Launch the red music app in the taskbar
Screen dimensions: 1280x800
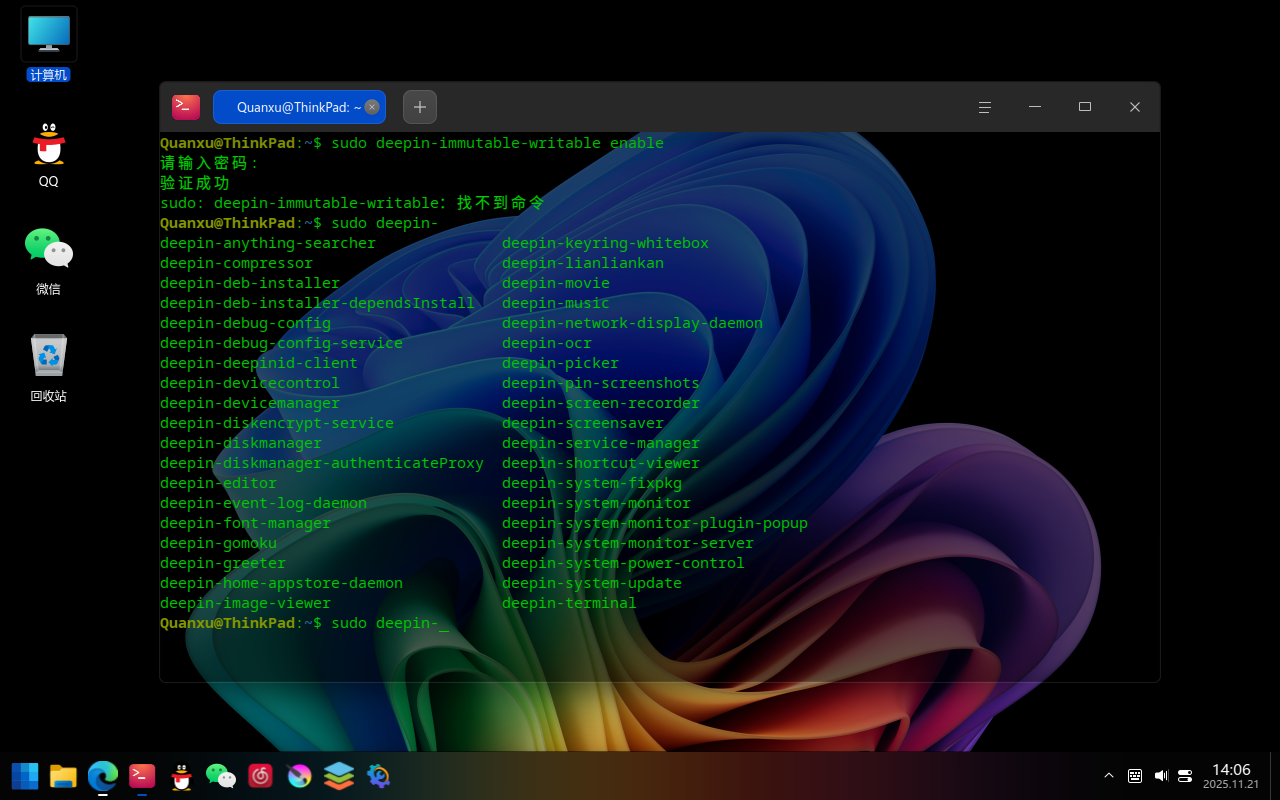click(x=260, y=776)
